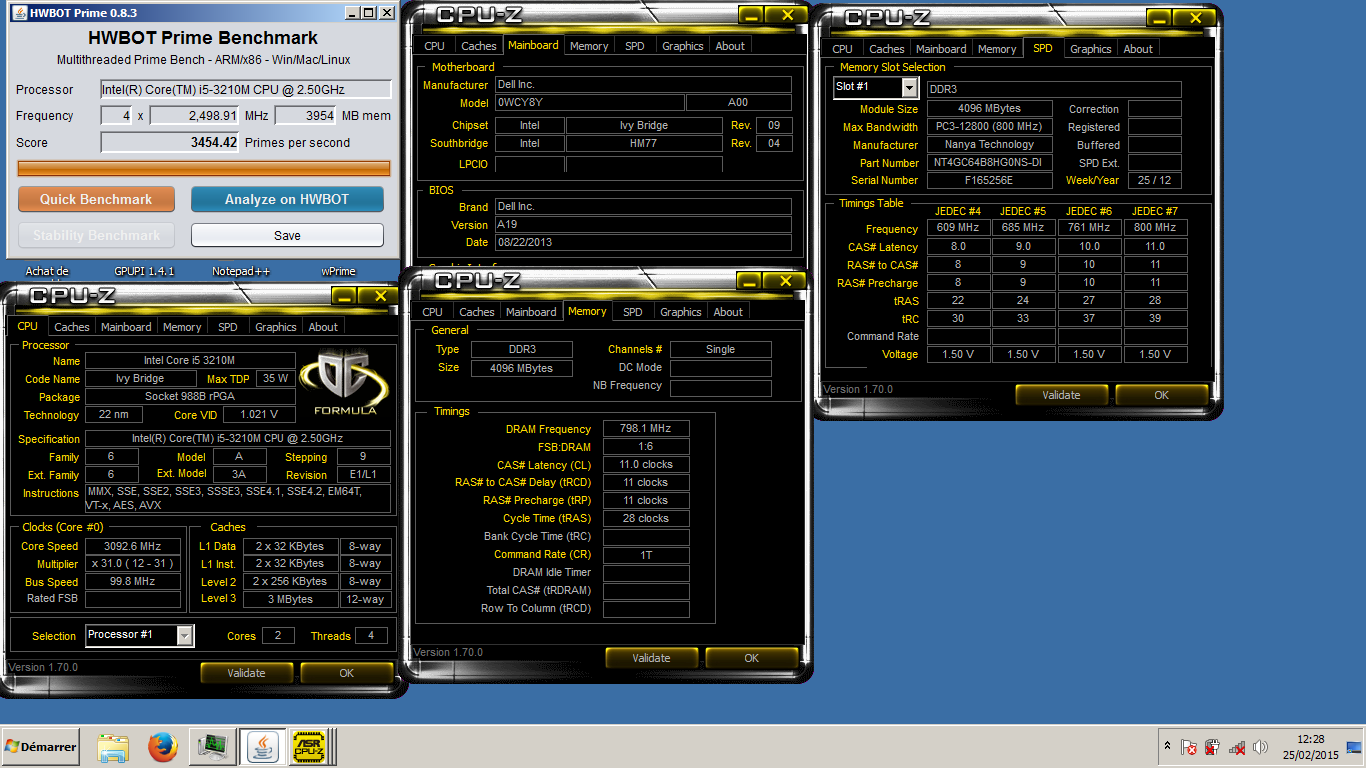This screenshot has width=1366, height=768.
Task: Click OK in the SPD CPU-Z window
Action: click(1161, 395)
